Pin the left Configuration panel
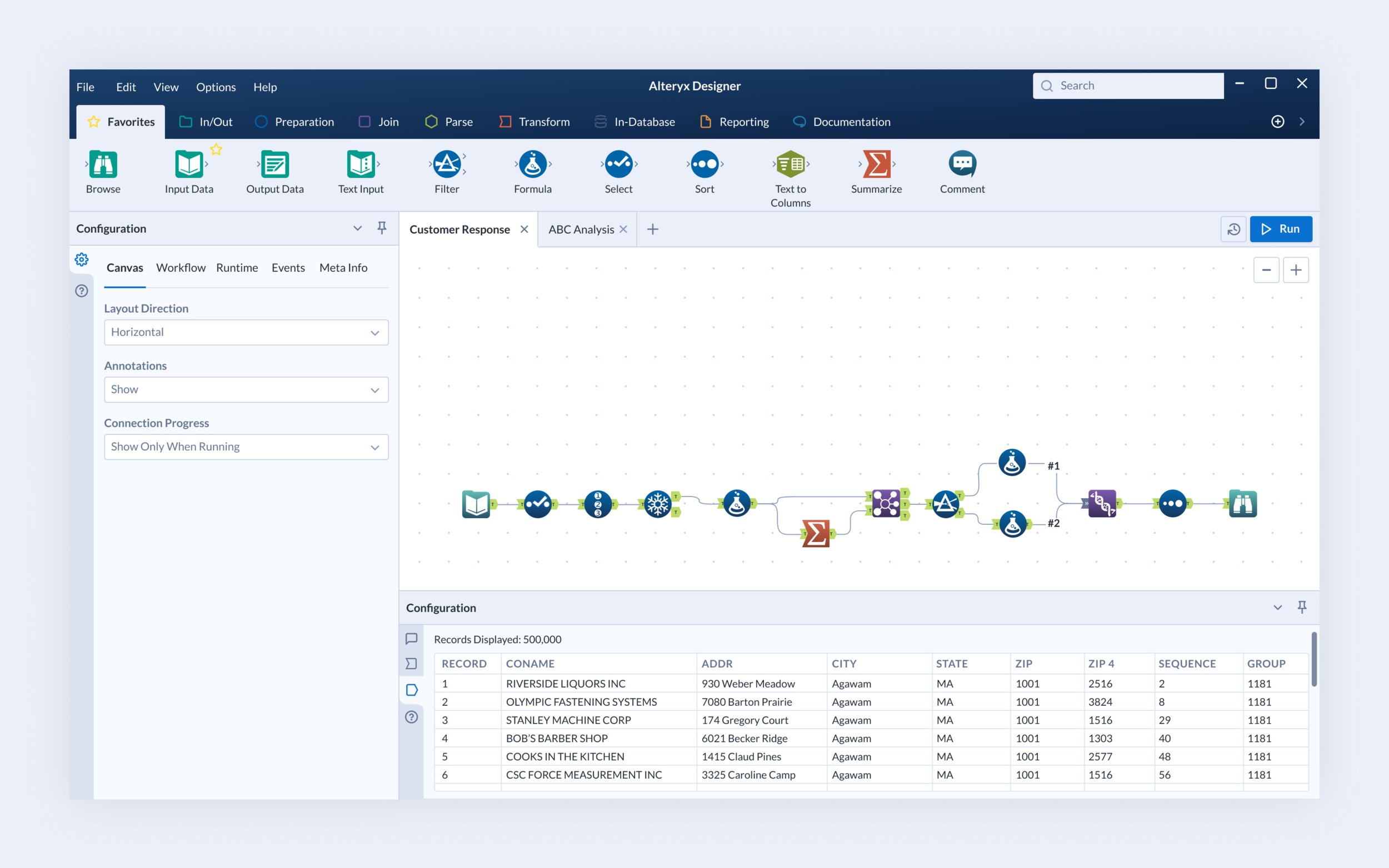This screenshot has height=868, width=1389. point(382,228)
